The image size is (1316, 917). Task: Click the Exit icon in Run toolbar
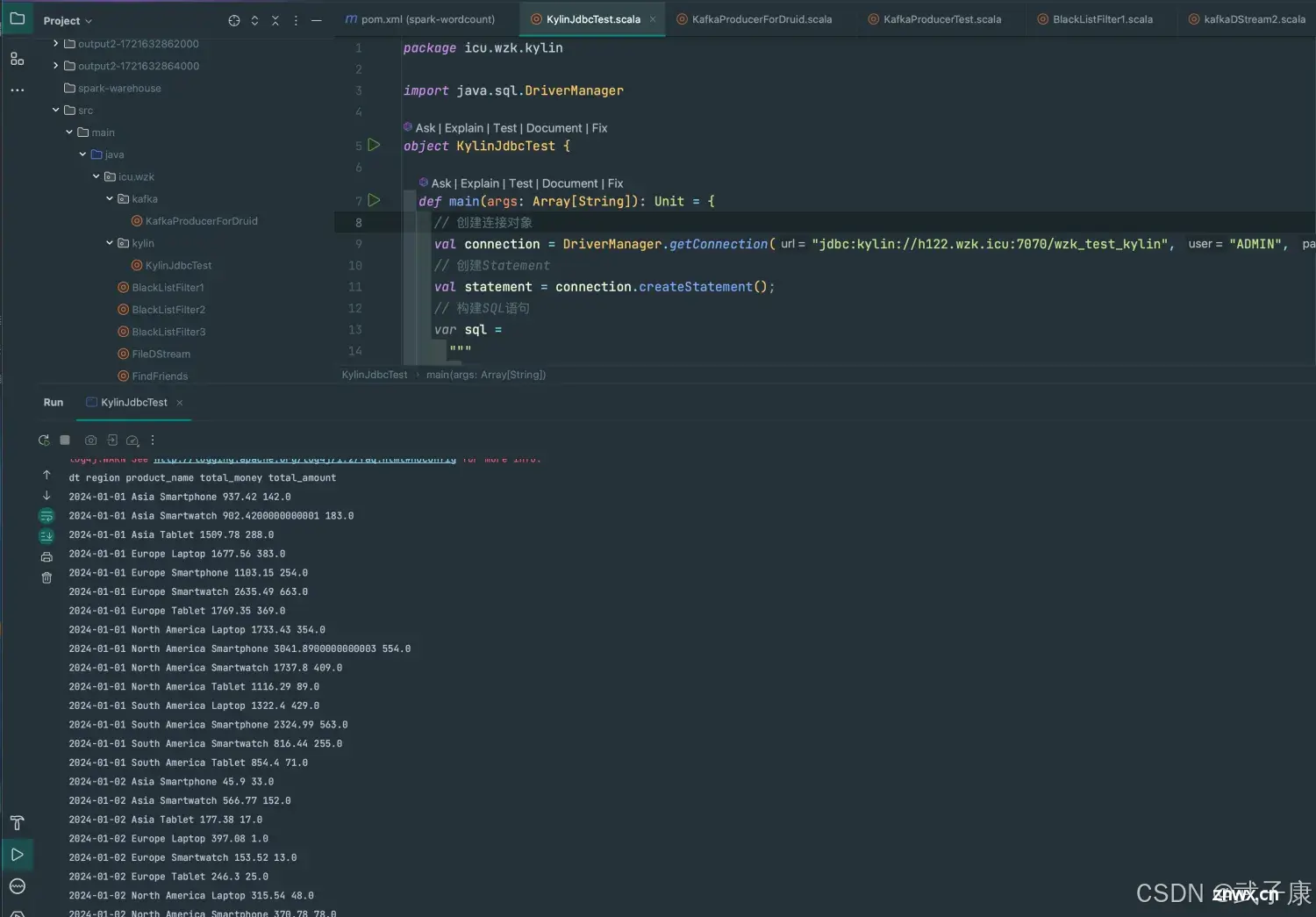(x=112, y=440)
